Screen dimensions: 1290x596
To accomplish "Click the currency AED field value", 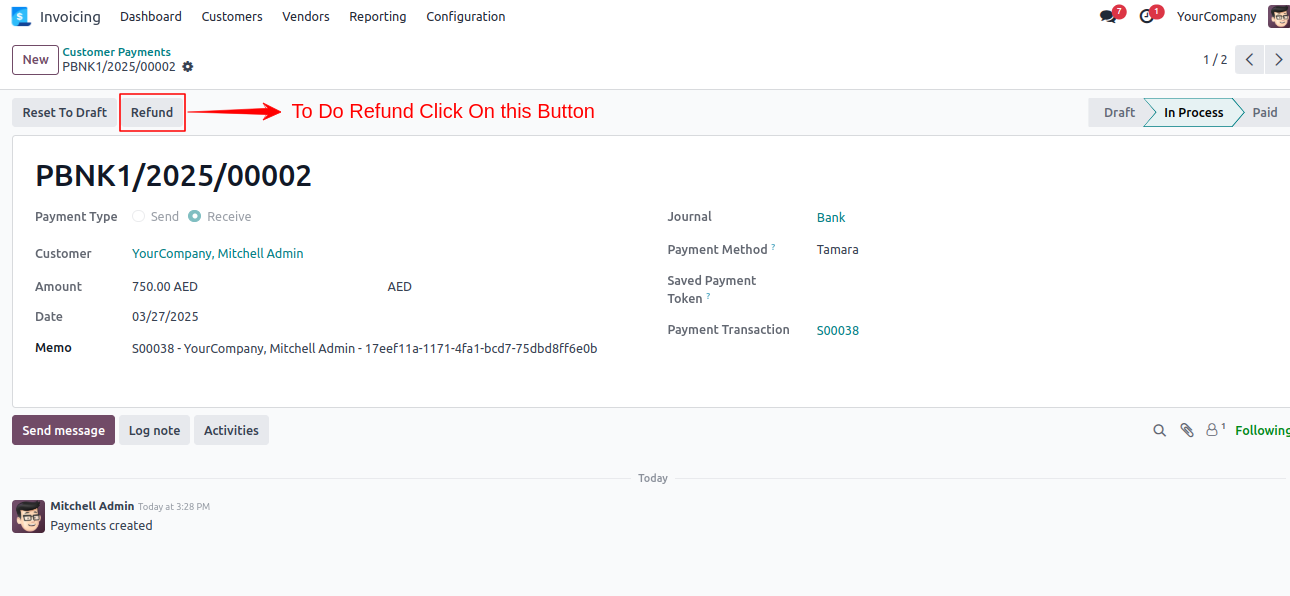I will point(400,286).
